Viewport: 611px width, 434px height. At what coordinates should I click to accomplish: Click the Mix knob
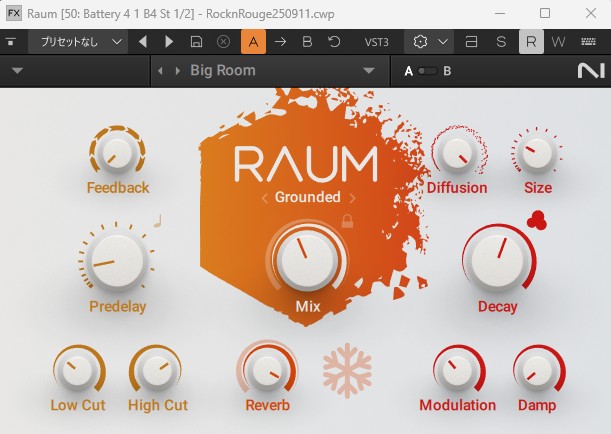(307, 260)
